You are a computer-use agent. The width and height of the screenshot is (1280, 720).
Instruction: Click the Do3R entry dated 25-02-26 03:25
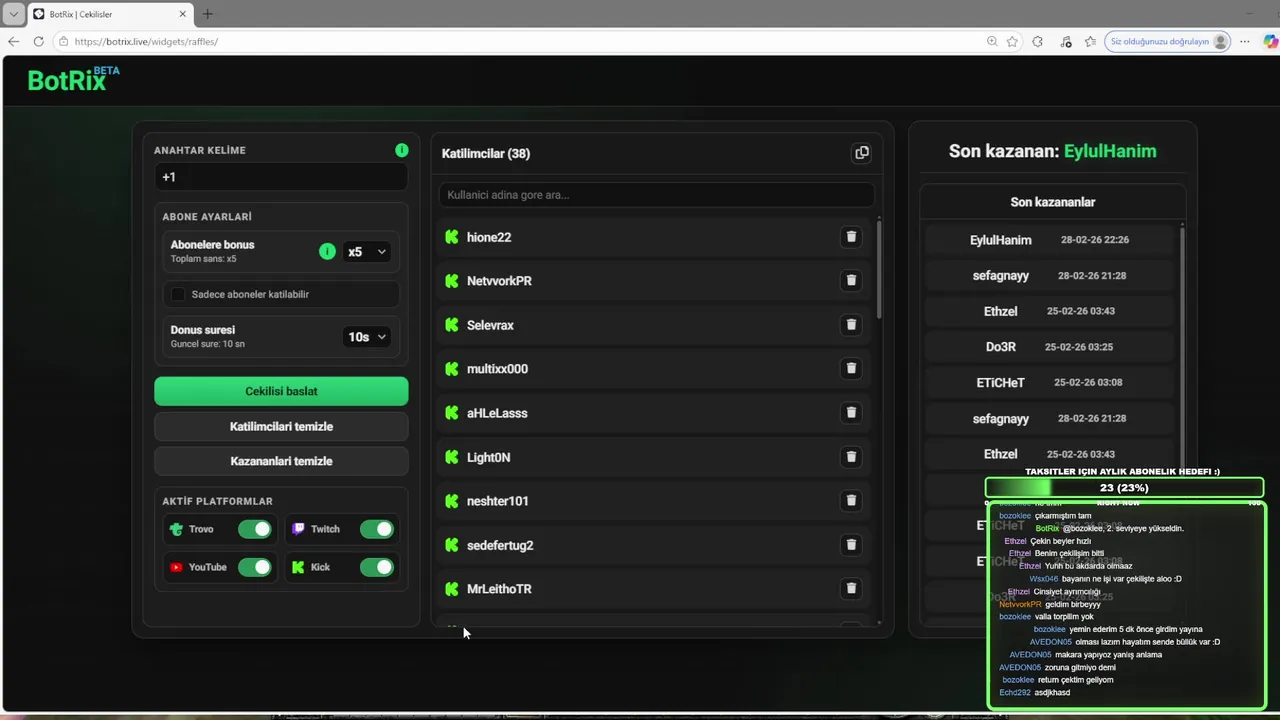point(1049,347)
